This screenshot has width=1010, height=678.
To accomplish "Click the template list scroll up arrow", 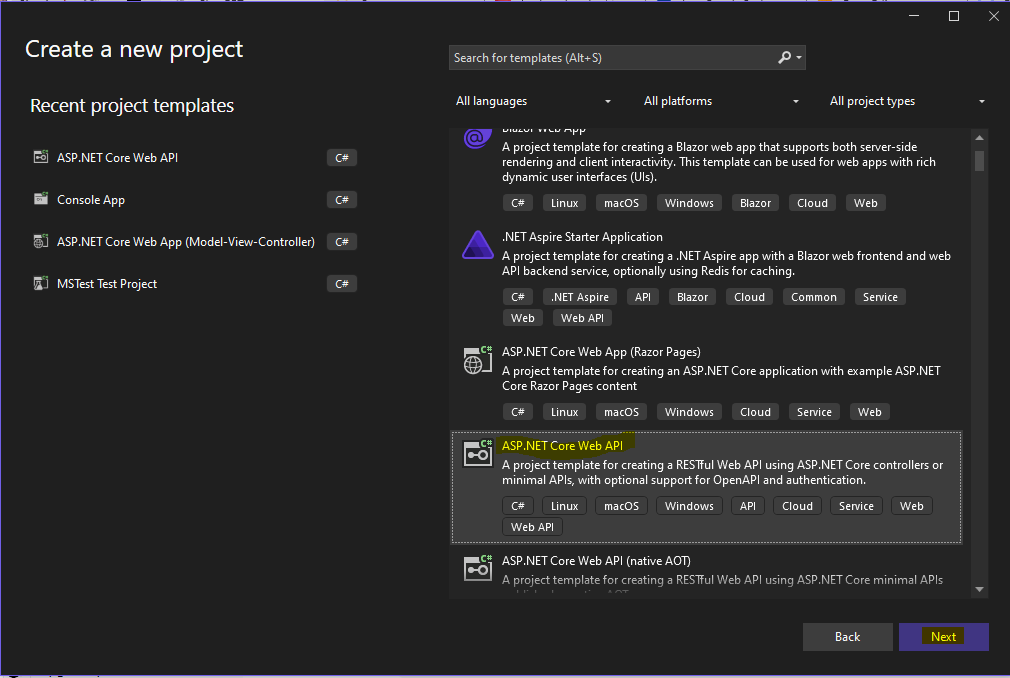I will (x=979, y=138).
